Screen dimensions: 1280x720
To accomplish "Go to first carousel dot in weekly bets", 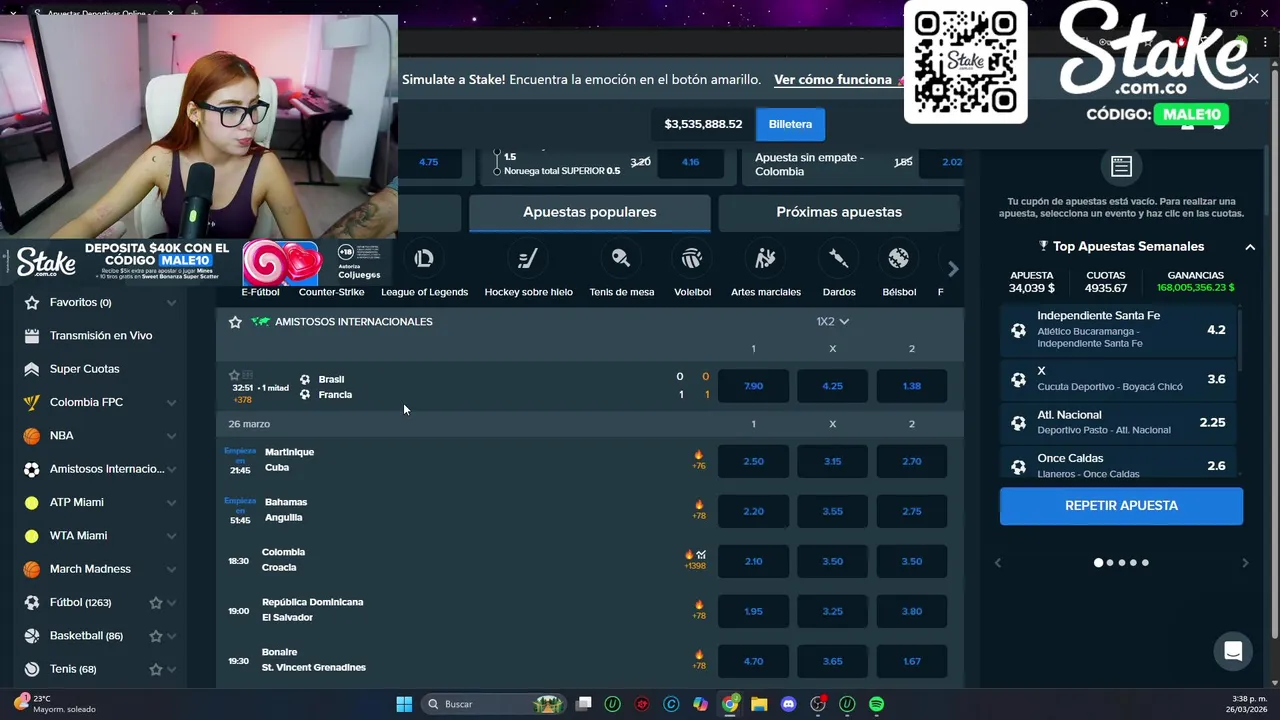I will pyautogui.click(x=1098, y=563).
